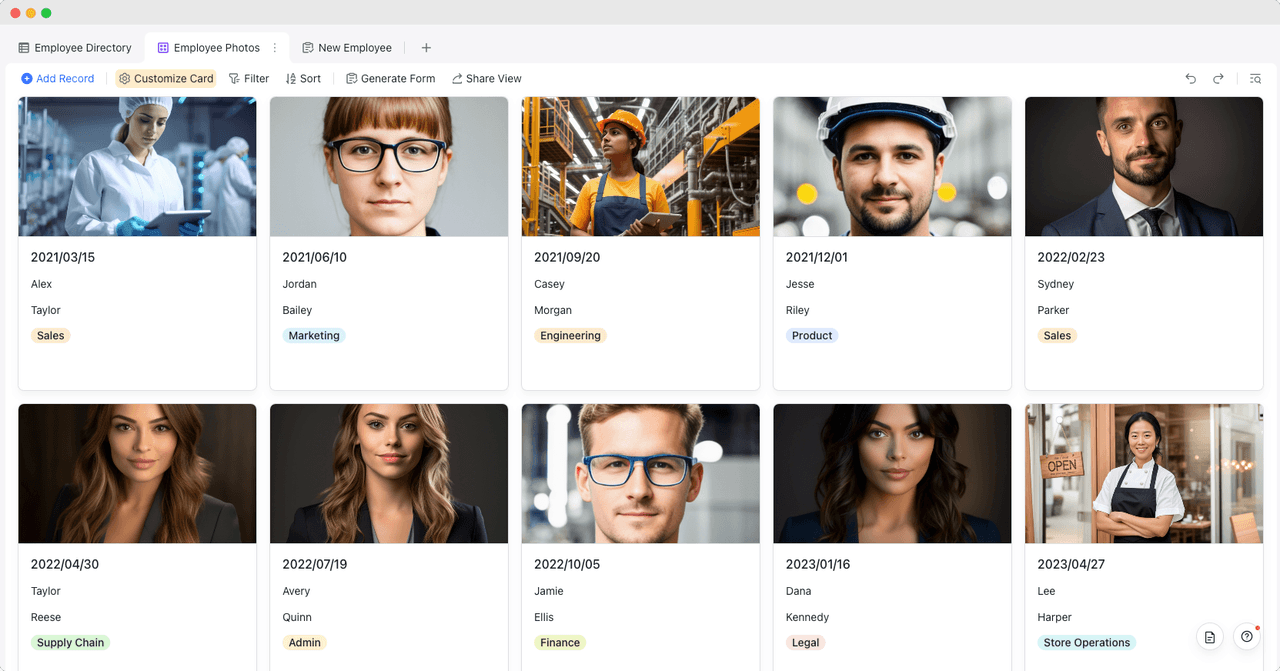This screenshot has width=1280, height=671.
Task: Create a new view with the plus button
Action: pyautogui.click(x=426, y=47)
